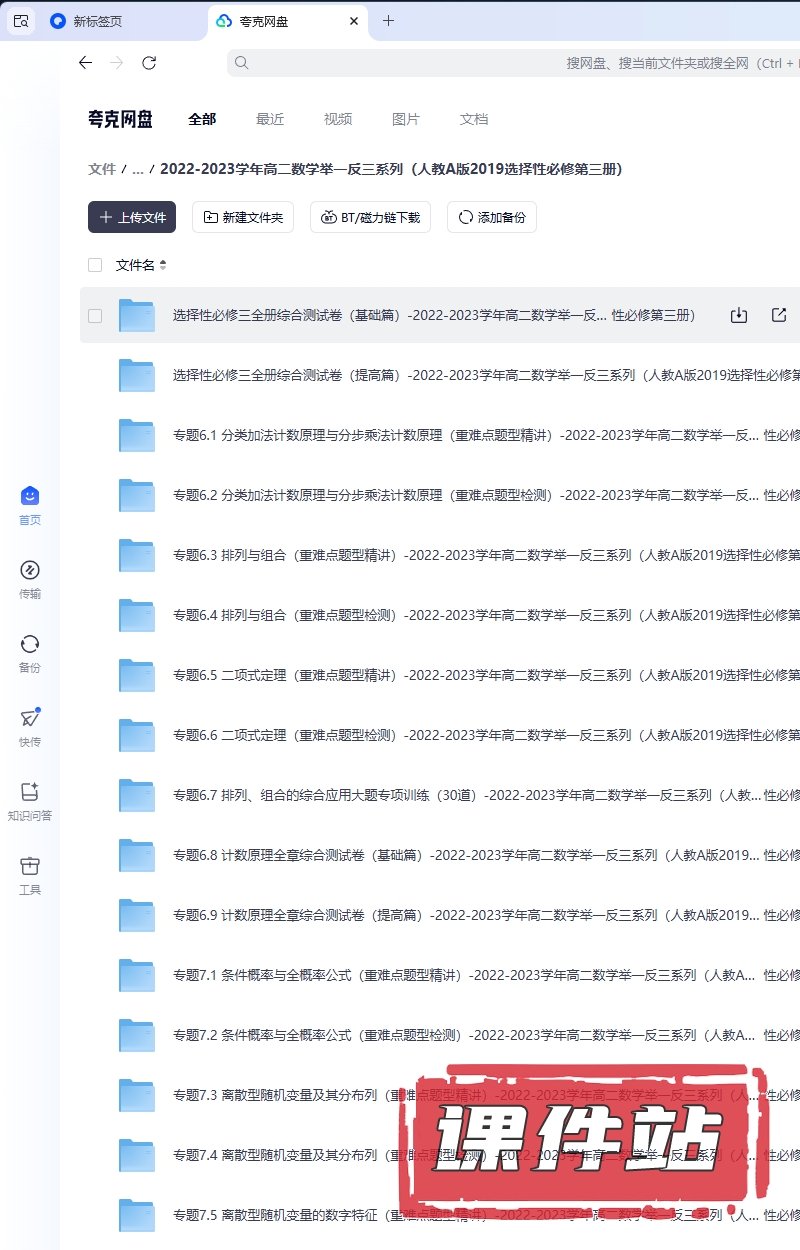Screen dimensions: 800x1250
Task: Click the BT/磁力链下载 button
Action: pyautogui.click(x=371, y=217)
